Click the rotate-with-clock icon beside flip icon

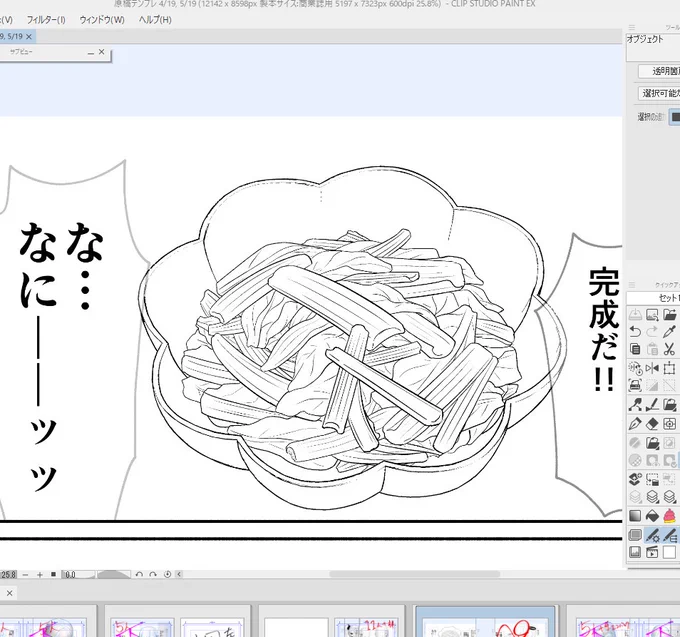point(635,368)
